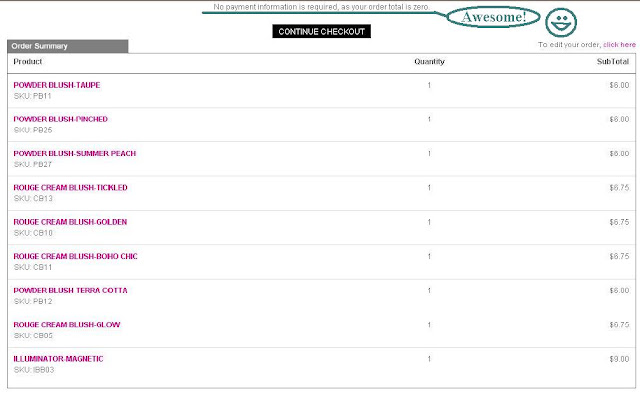Viewport: 640px width, 396px height.
Task: Select the SKU: CB11 text
Action: [33, 267]
